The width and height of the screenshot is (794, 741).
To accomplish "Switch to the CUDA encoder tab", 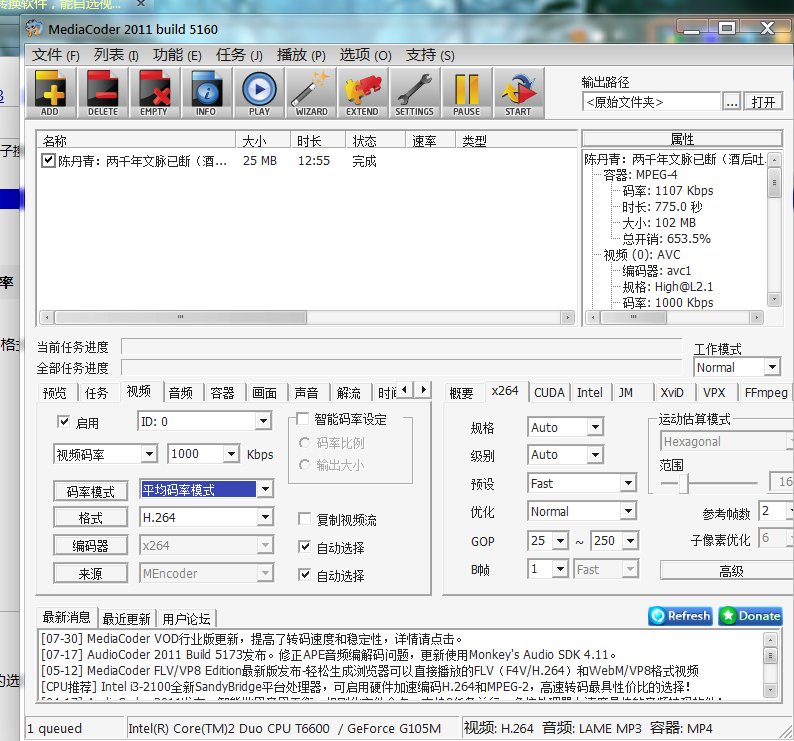I will [549, 393].
